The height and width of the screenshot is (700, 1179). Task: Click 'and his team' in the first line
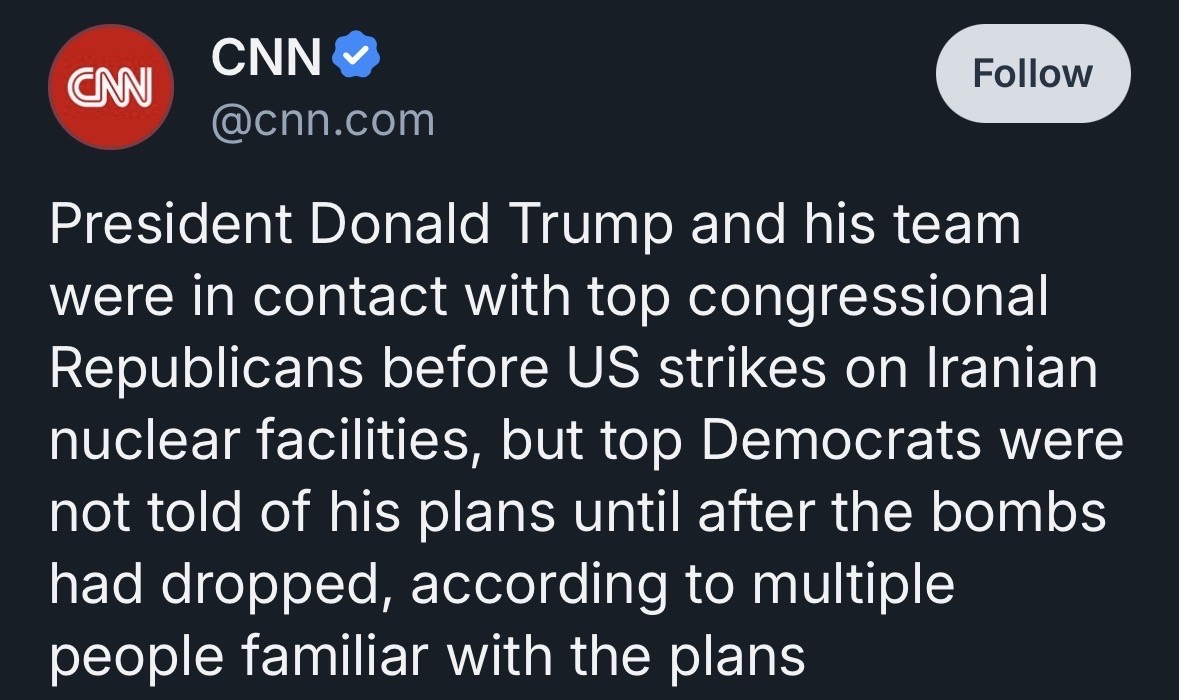click(856, 224)
